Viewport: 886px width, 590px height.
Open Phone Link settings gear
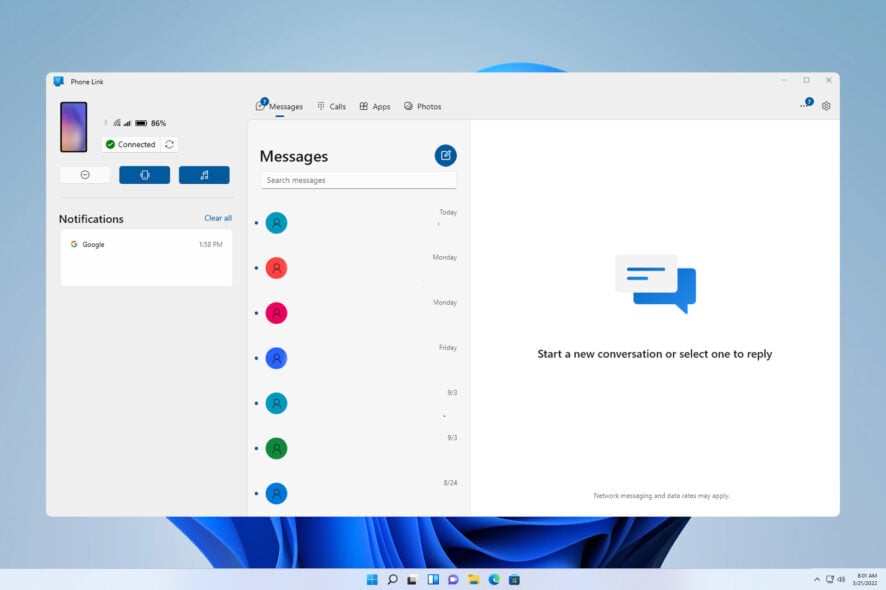tap(826, 106)
